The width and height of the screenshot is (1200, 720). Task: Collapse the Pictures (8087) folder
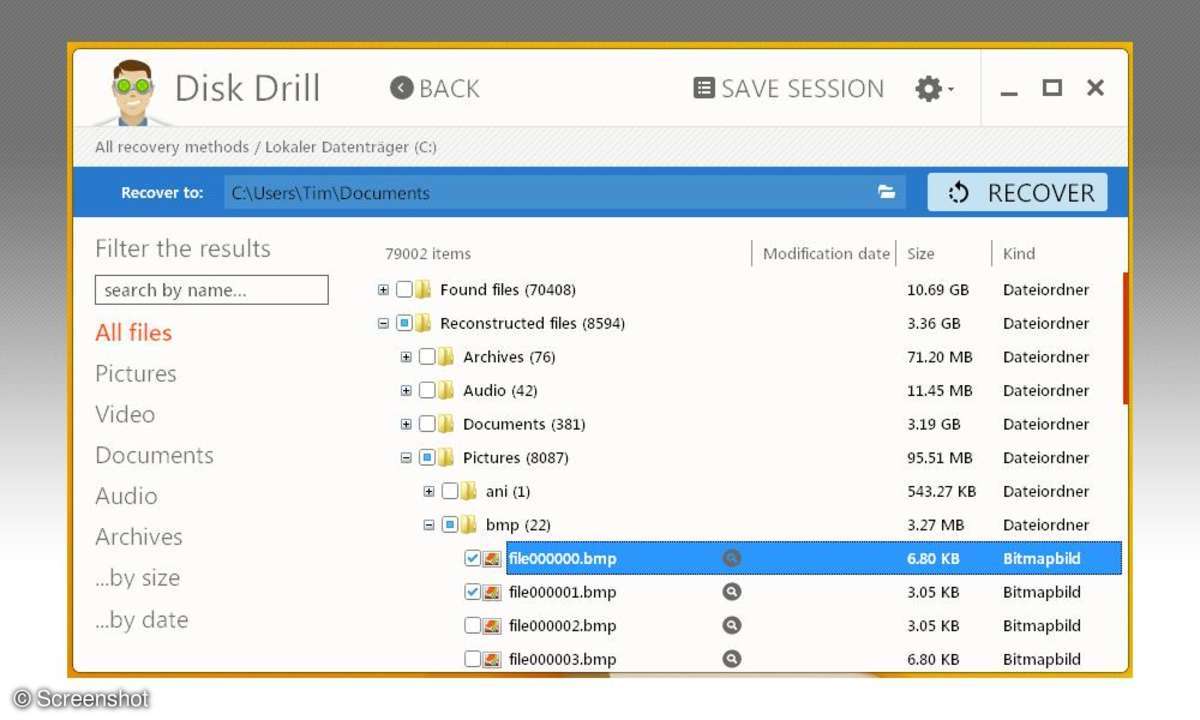tap(406, 458)
